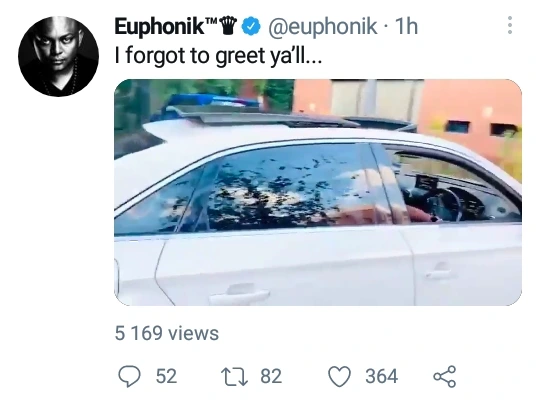Click the blue police light in video
The height and width of the screenshot is (406, 540).
pyautogui.click(x=210, y=102)
